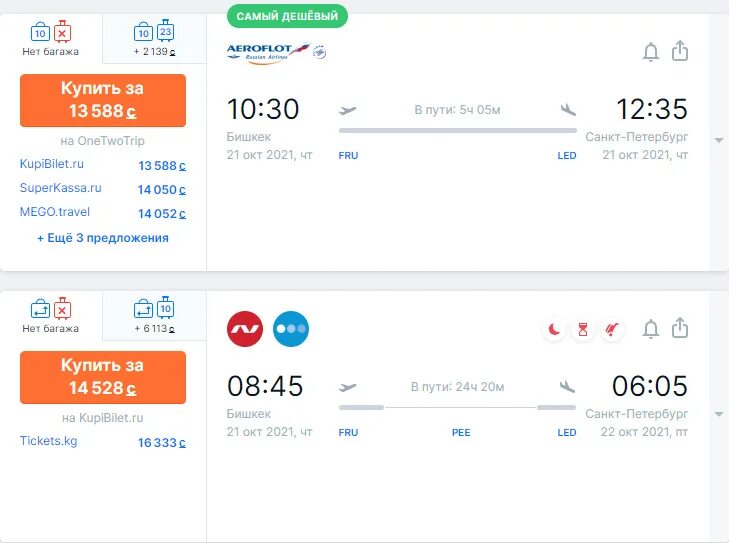Buy the ticket for 14 528 som
Image resolution: width=729 pixels, height=543 pixels.
point(103,377)
